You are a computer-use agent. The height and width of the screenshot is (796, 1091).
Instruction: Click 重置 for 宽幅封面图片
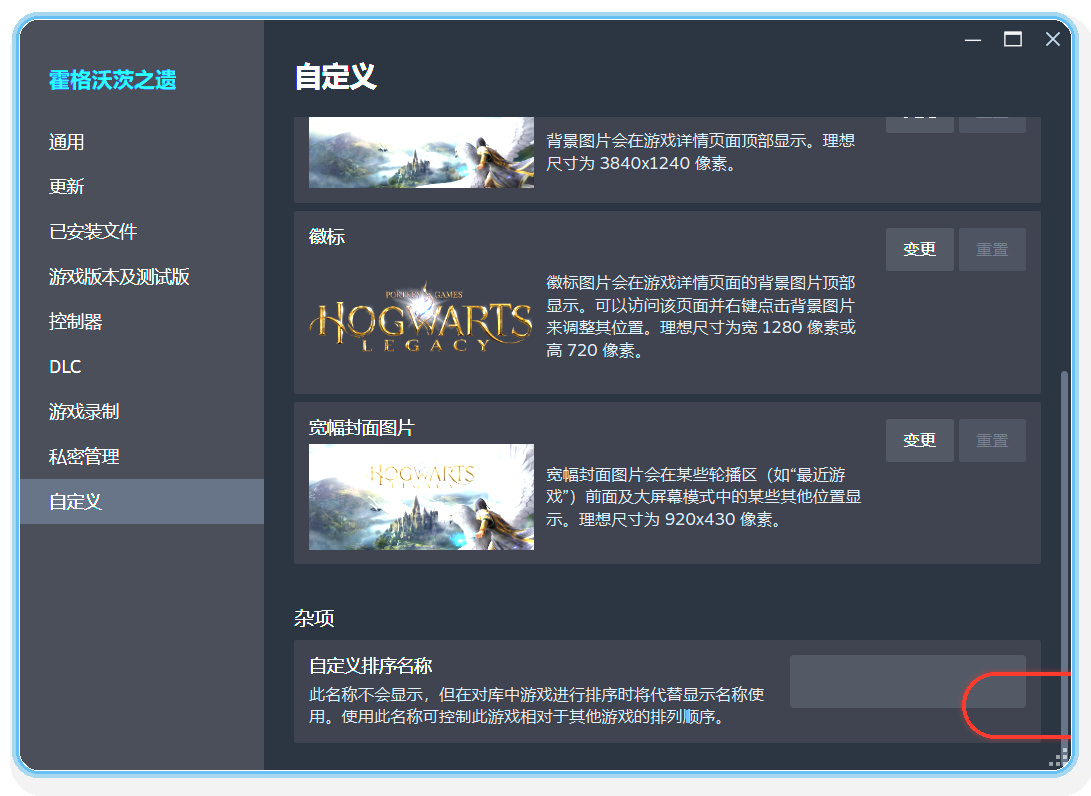pos(992,440)
